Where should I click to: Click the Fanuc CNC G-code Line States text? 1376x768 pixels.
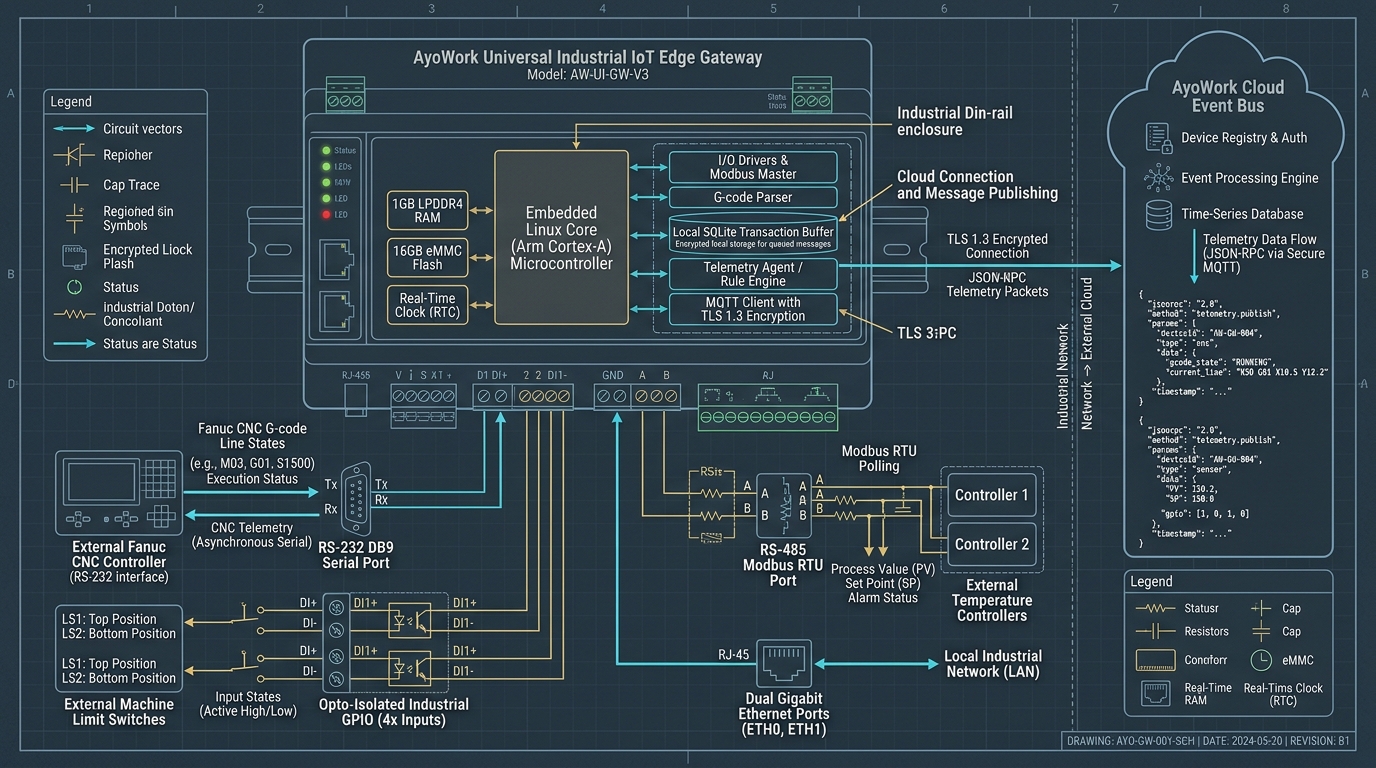pos(251,436)
